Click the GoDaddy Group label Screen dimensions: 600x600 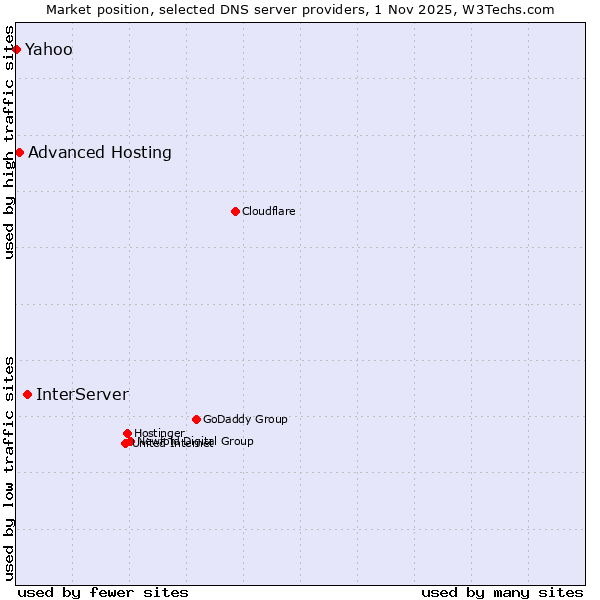coord(245,419)
